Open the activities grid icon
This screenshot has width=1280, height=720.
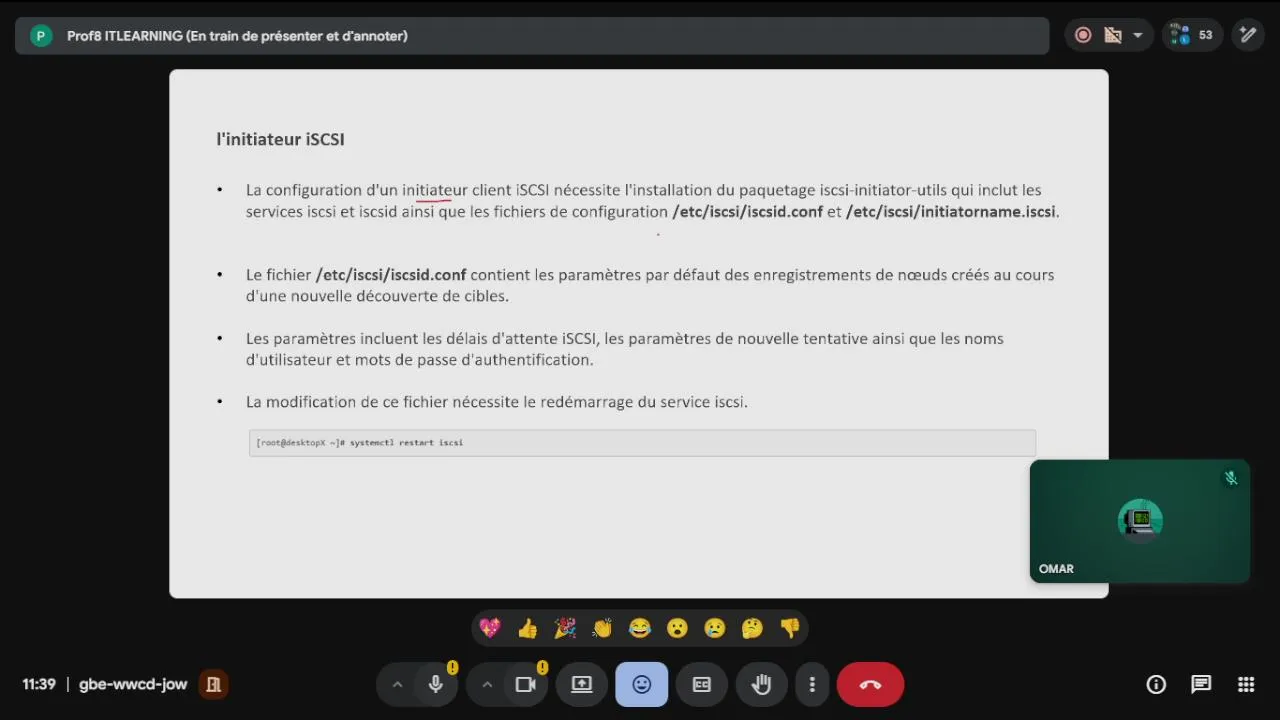click(1246, 685)
